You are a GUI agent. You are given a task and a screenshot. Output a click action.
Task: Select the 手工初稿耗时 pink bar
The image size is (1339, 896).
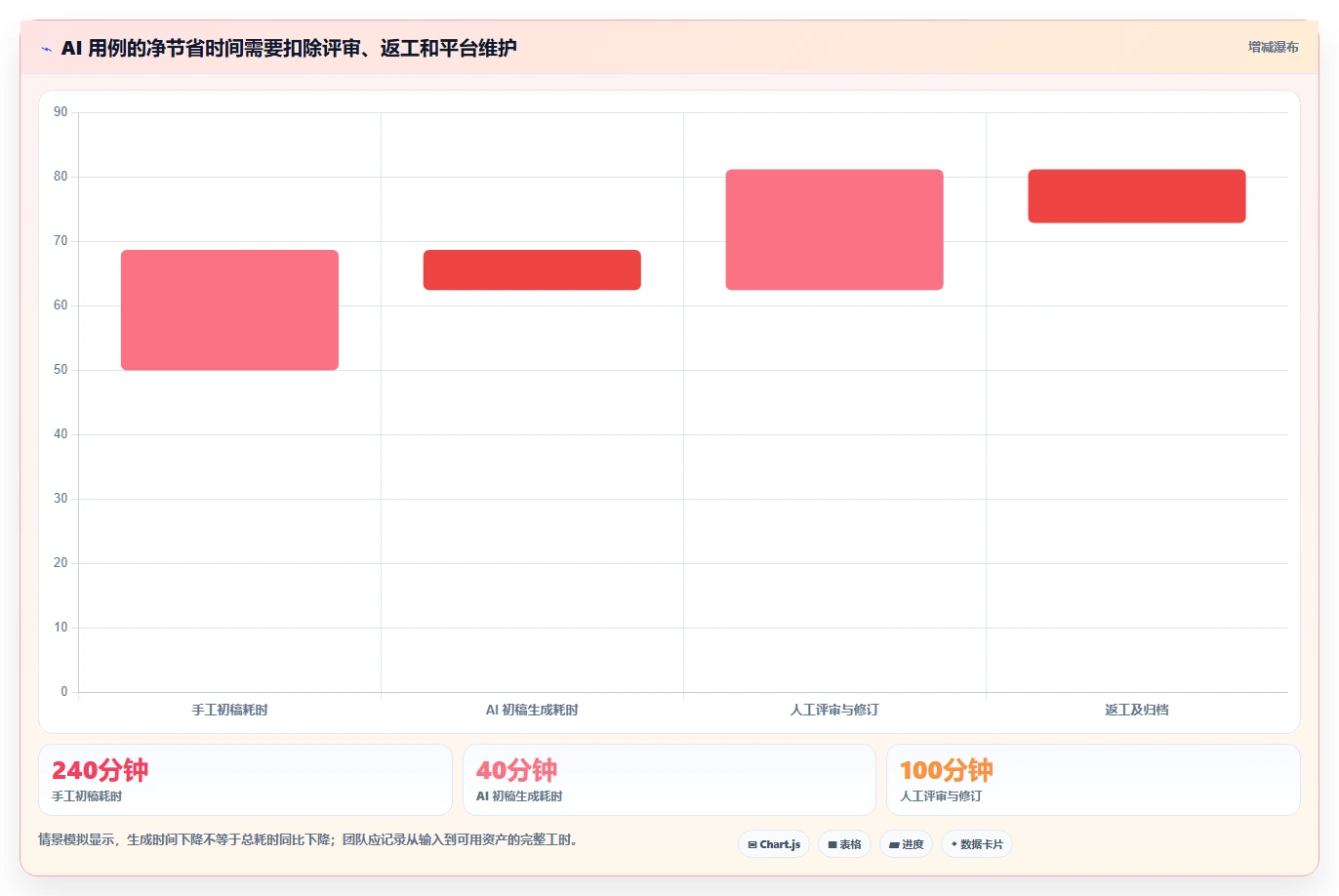[x=229, y=310]
